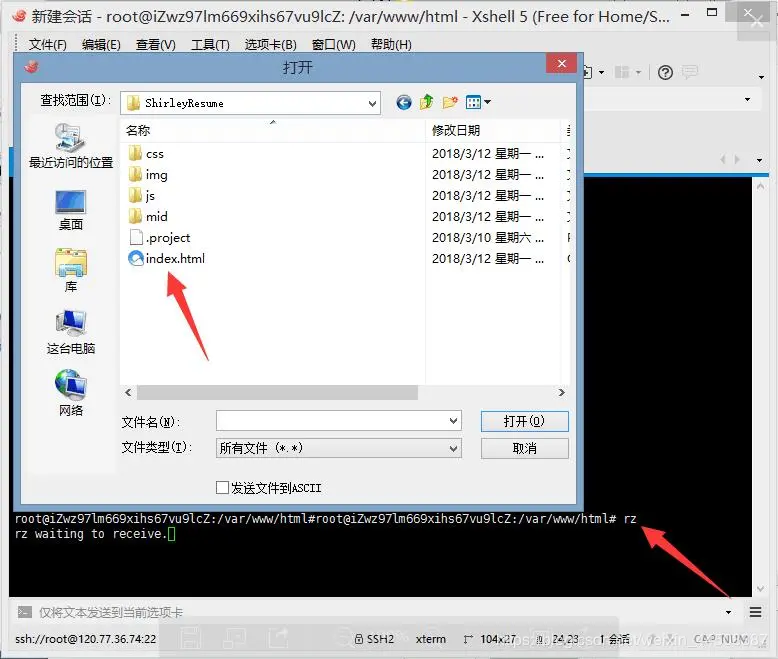Create a new folder icon

tap(450, 102)
